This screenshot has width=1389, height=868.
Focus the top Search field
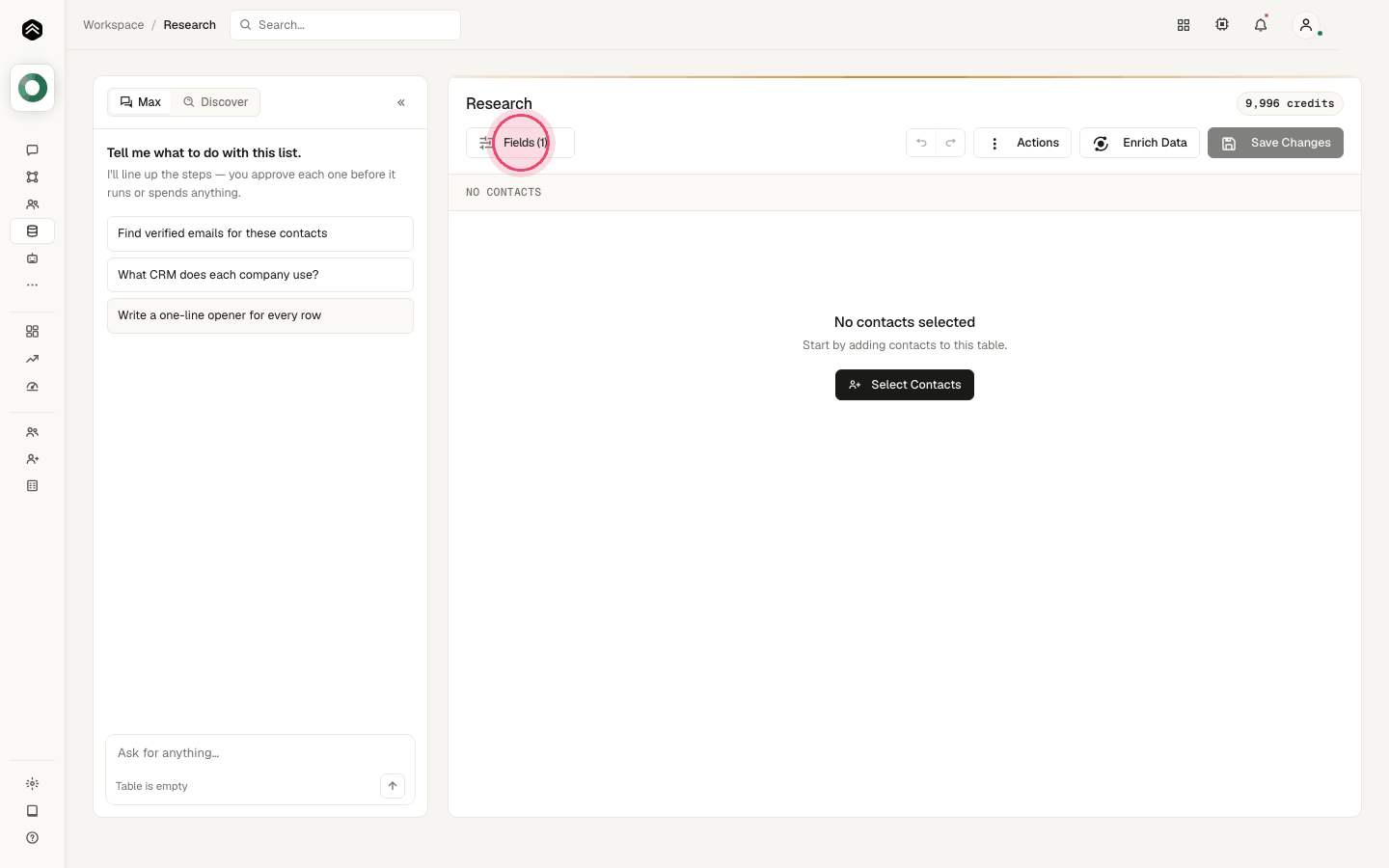[x=345, y=25]
